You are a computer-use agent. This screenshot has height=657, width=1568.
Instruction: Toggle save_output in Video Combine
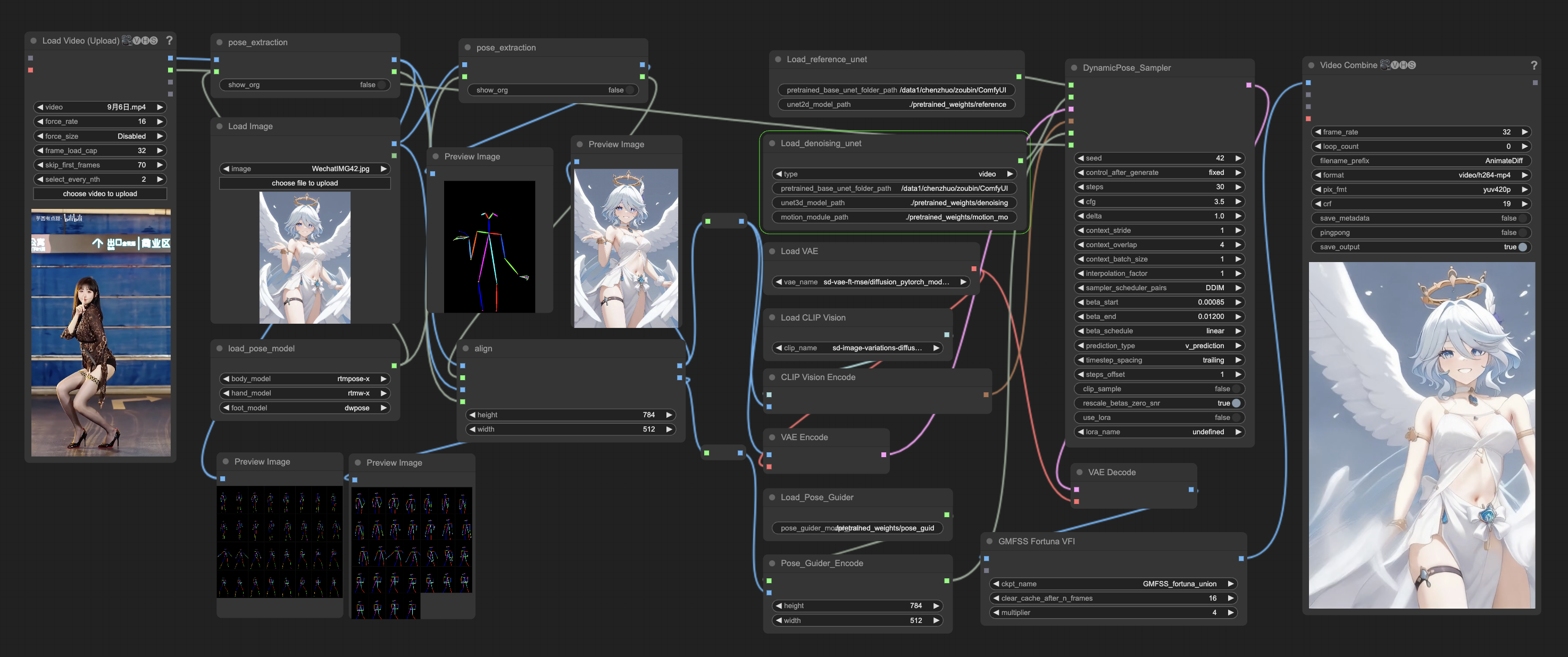[1522, 247]
